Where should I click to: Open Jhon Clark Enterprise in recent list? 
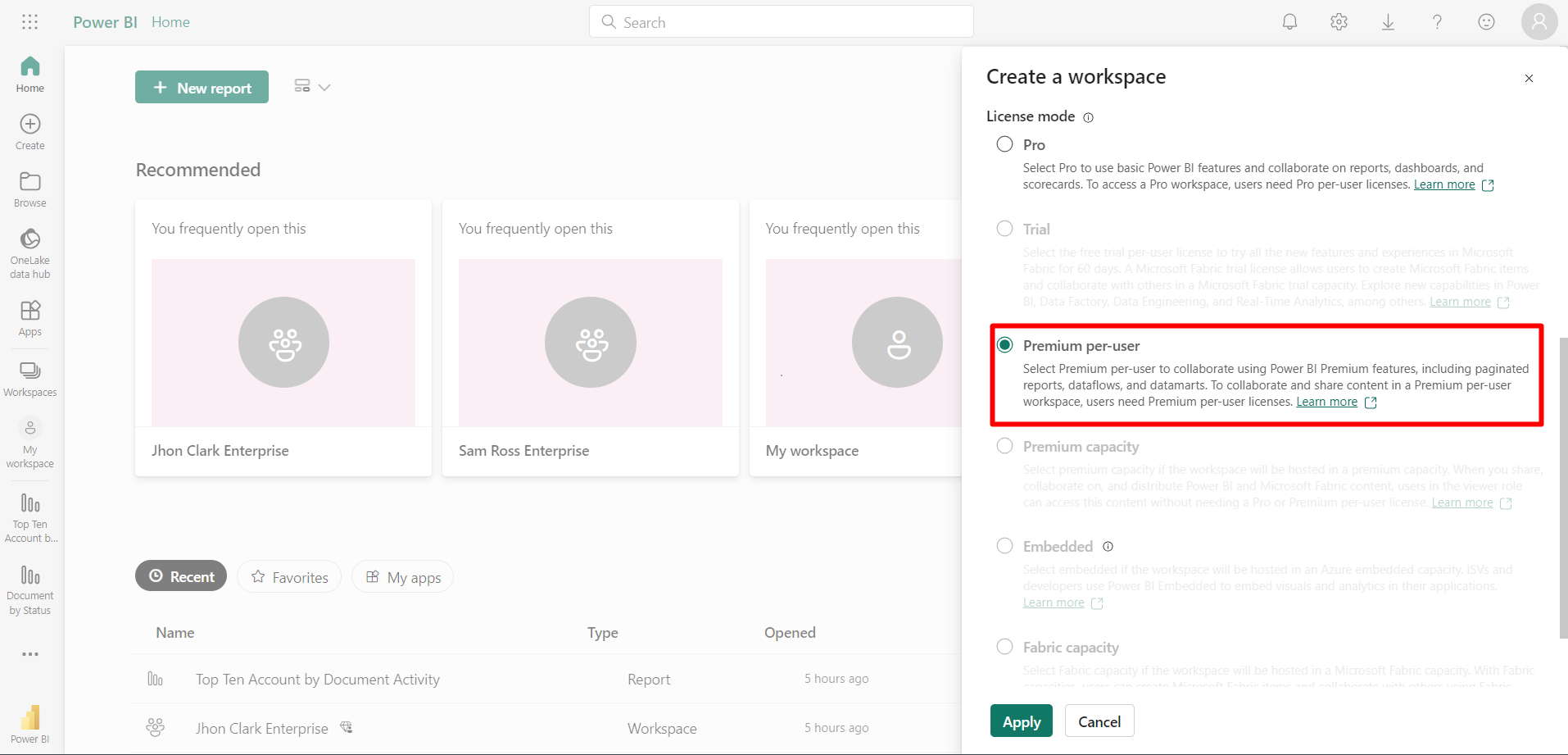262,728
